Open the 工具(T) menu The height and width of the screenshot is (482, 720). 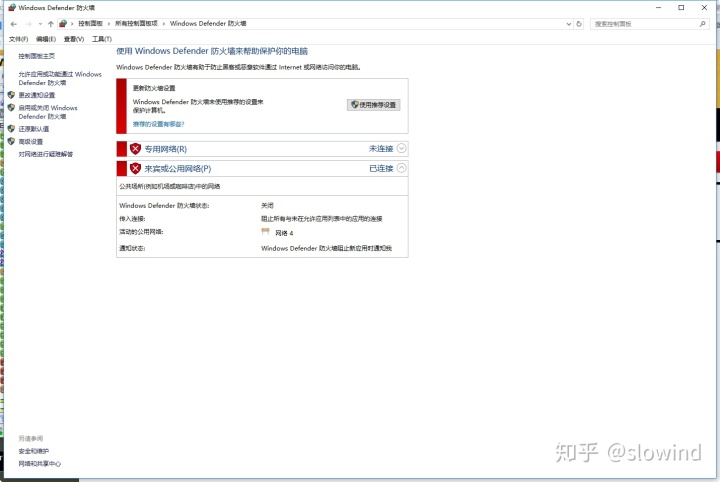tap(102, 39)
